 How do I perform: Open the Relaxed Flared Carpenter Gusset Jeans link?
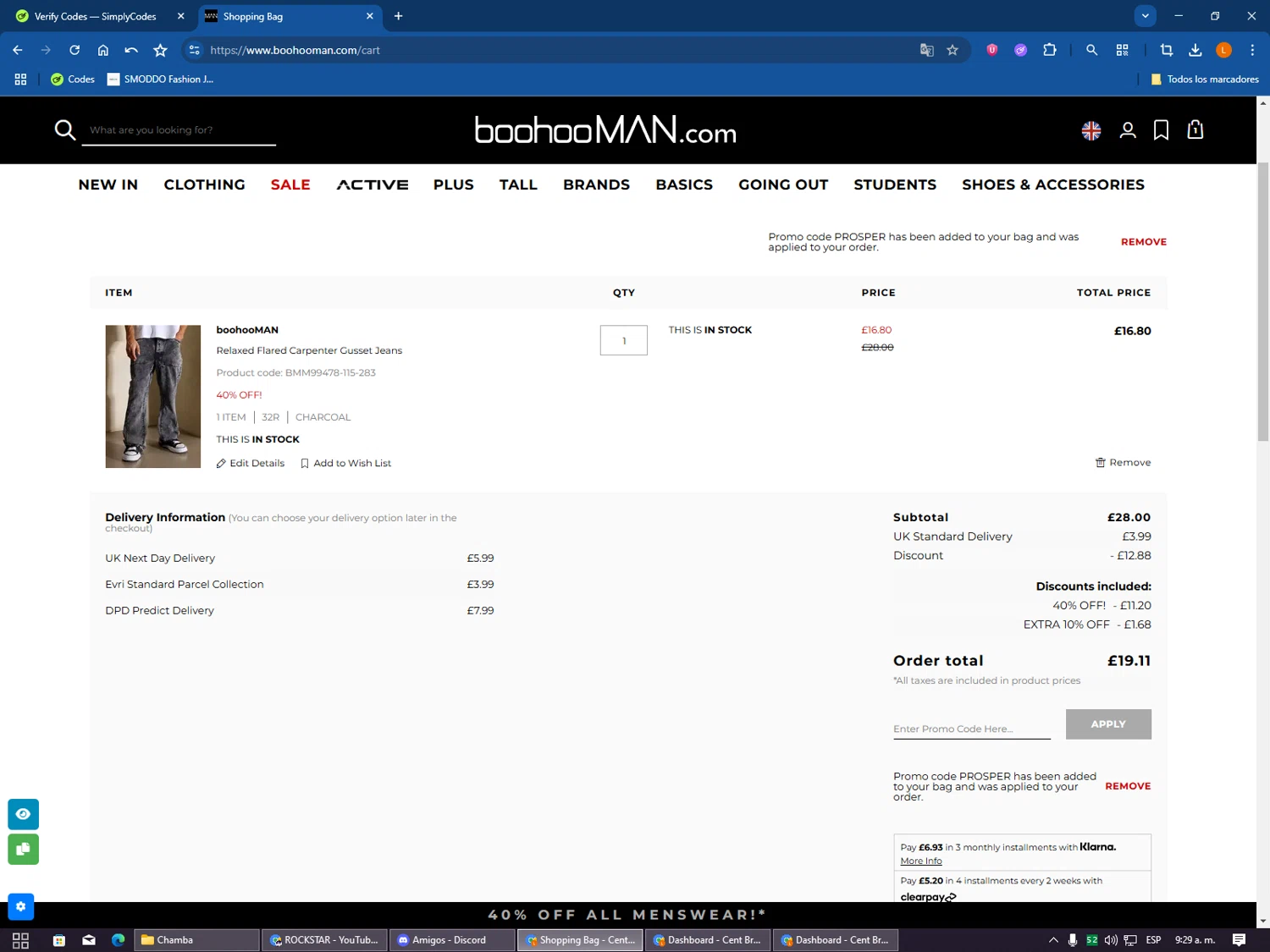tap(309, 350)
